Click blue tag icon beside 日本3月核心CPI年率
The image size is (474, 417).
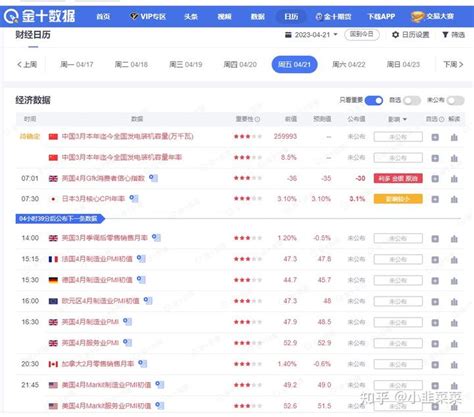click(x=134, y=199)
